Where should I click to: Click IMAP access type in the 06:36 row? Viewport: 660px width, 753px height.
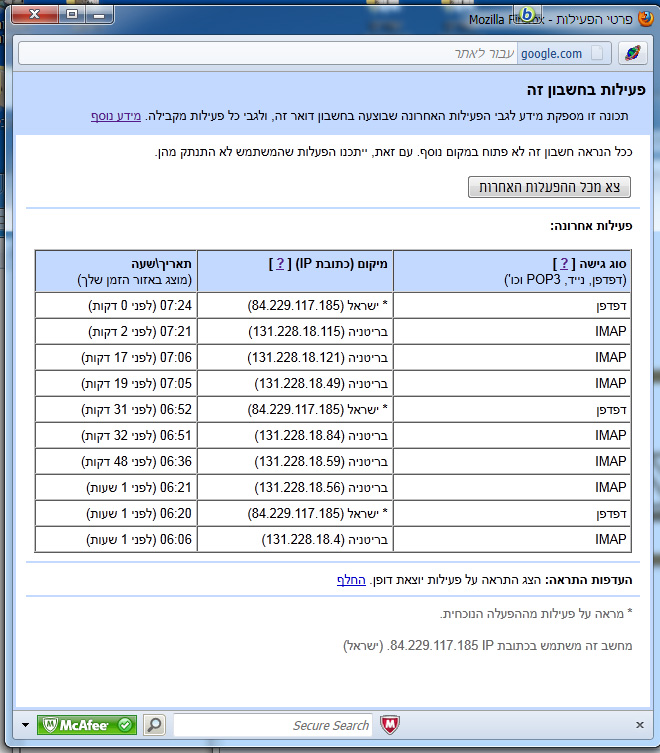512,461
